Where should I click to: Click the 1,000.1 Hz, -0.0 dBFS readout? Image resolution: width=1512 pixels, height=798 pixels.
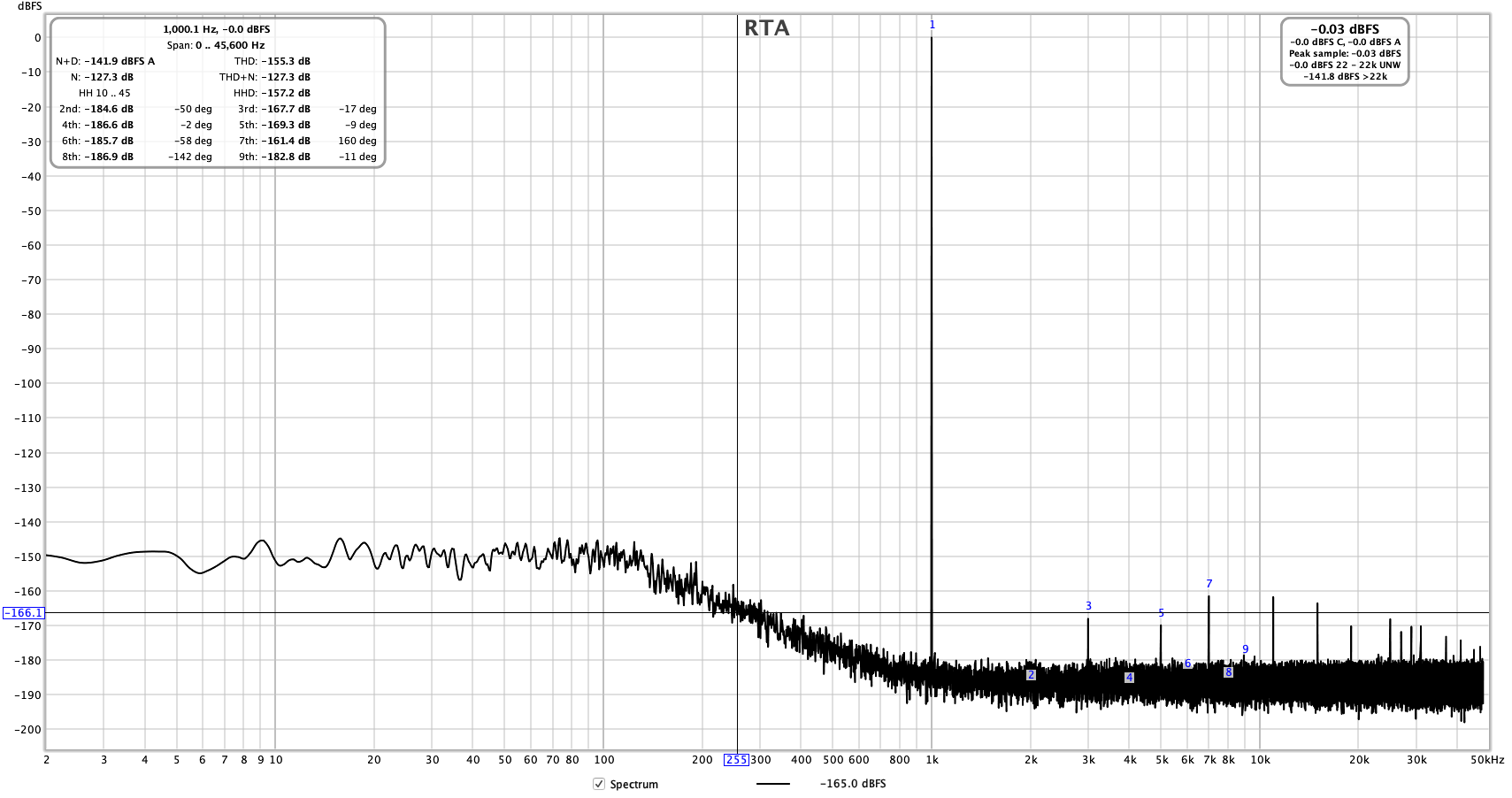tap(217, 29)
